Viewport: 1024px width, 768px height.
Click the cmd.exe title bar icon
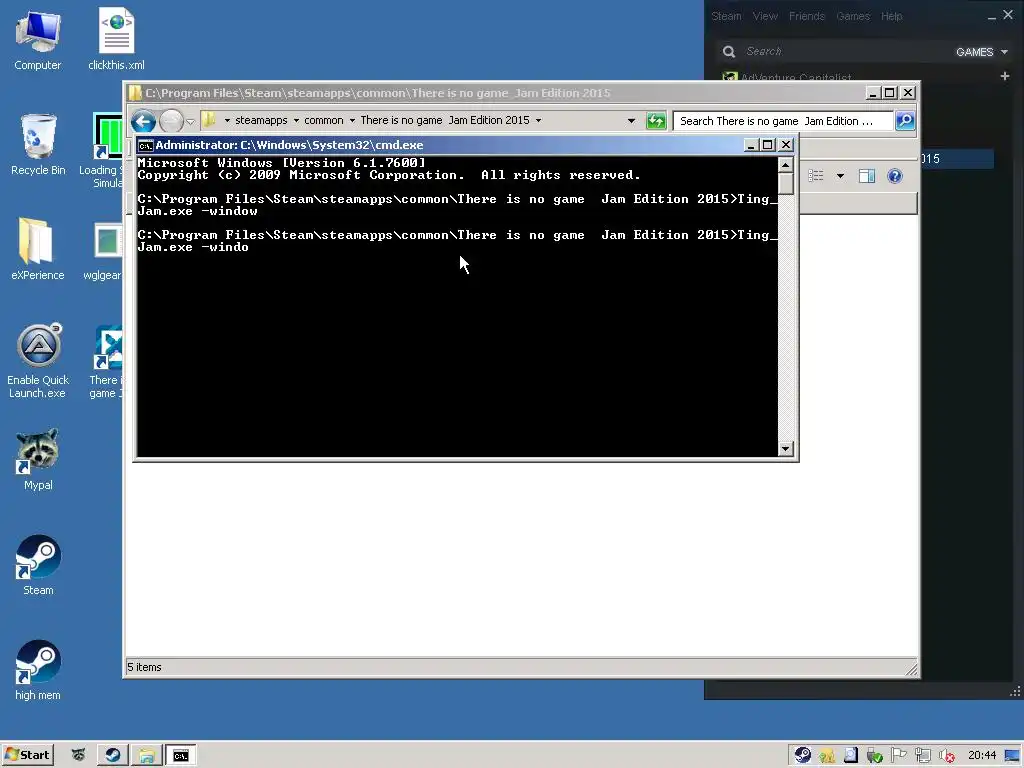145,145
